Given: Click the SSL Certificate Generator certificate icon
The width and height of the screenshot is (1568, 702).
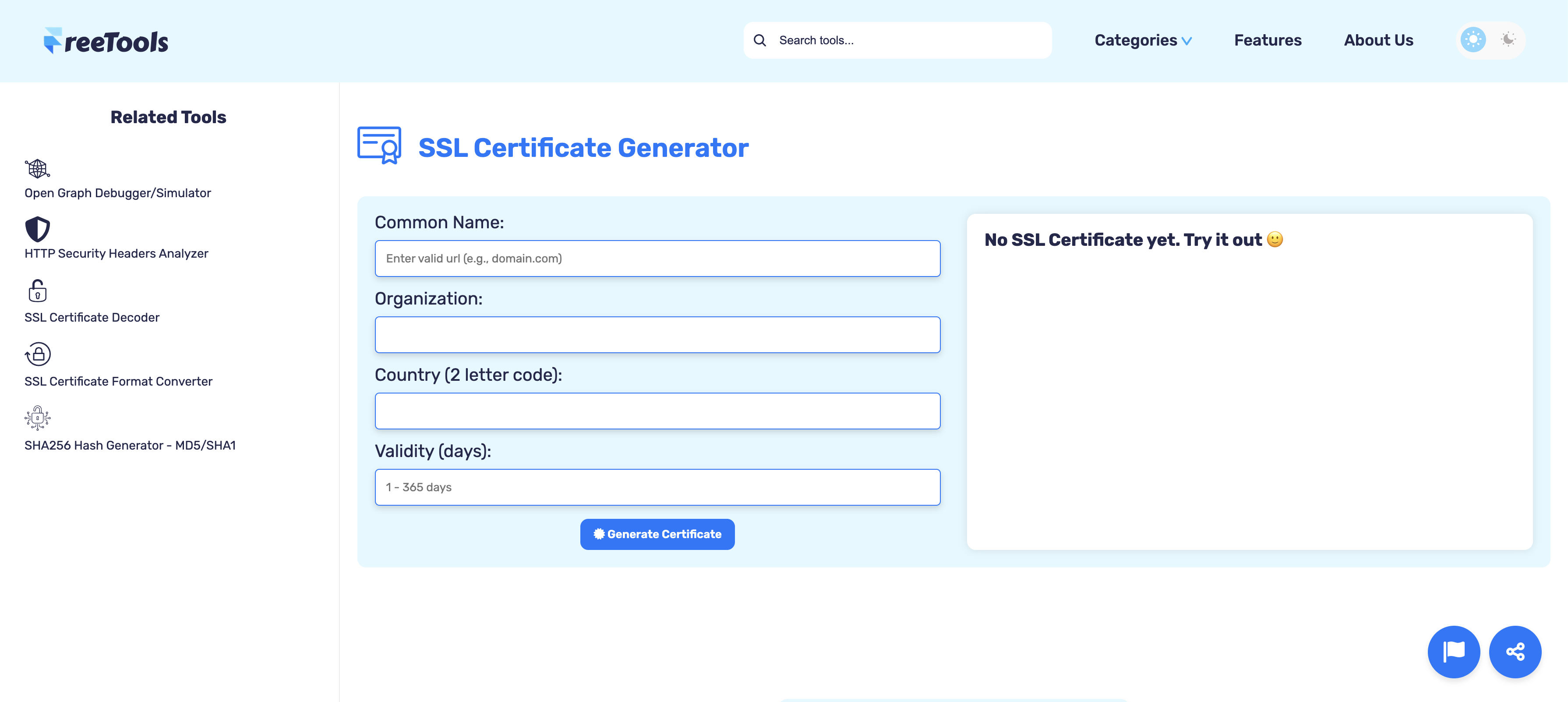Looking at the screenshot, I should [x=378, y=145].
